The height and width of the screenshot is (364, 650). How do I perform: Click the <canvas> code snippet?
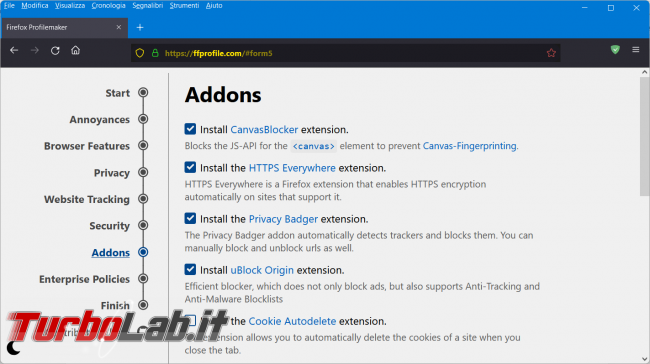pyautogui.click(x=313, y=146)
